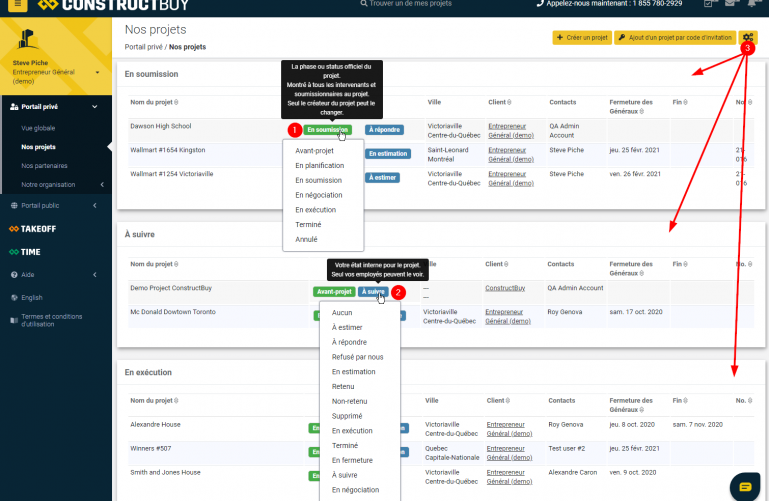Open Alexandre House project row
769x501 pixels.
point(155,425)
